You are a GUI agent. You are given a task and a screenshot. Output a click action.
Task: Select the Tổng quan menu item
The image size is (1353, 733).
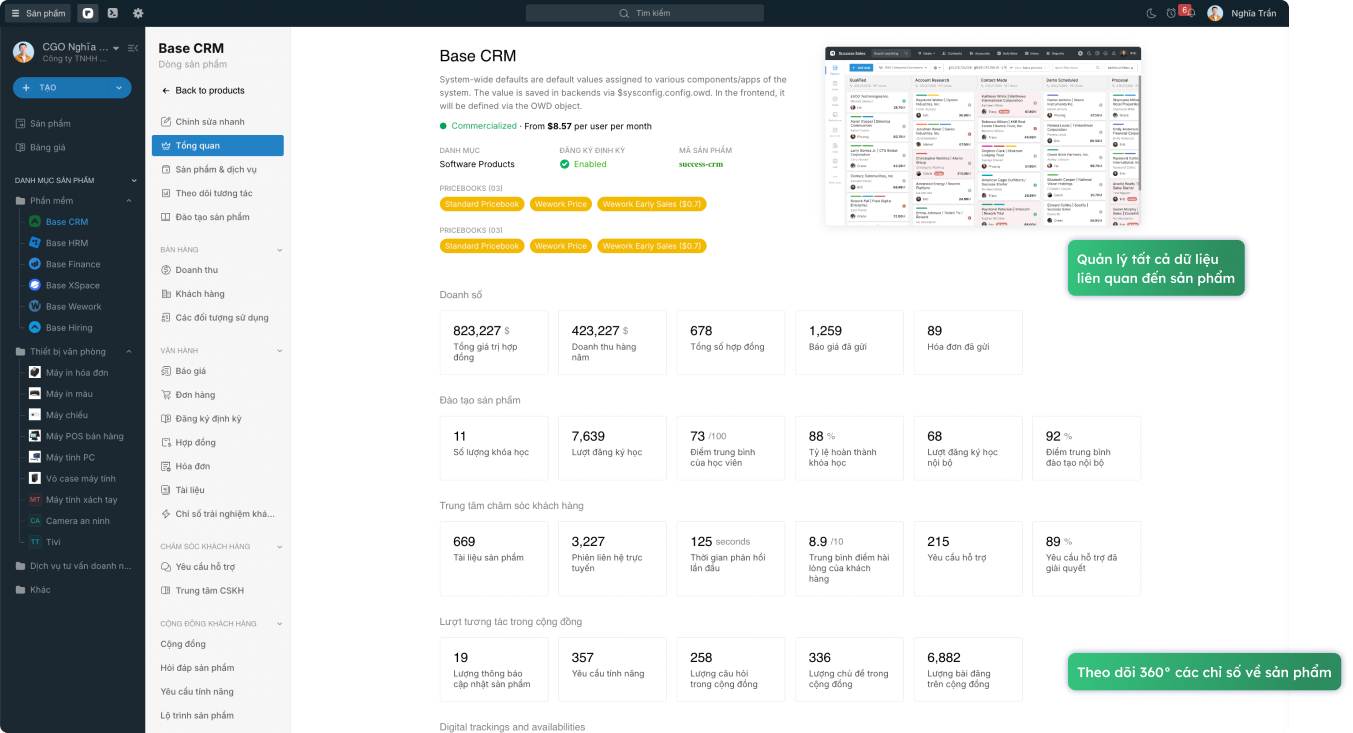(218, 146)
